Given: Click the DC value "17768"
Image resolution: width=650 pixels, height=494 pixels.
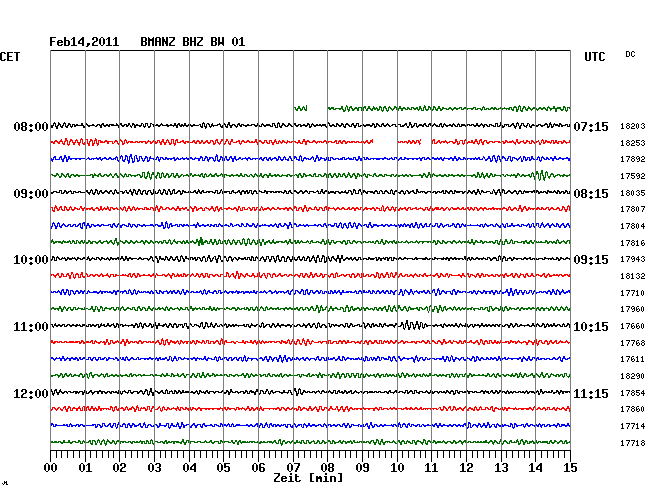Looking at the screenshot, I should point(633,343).
